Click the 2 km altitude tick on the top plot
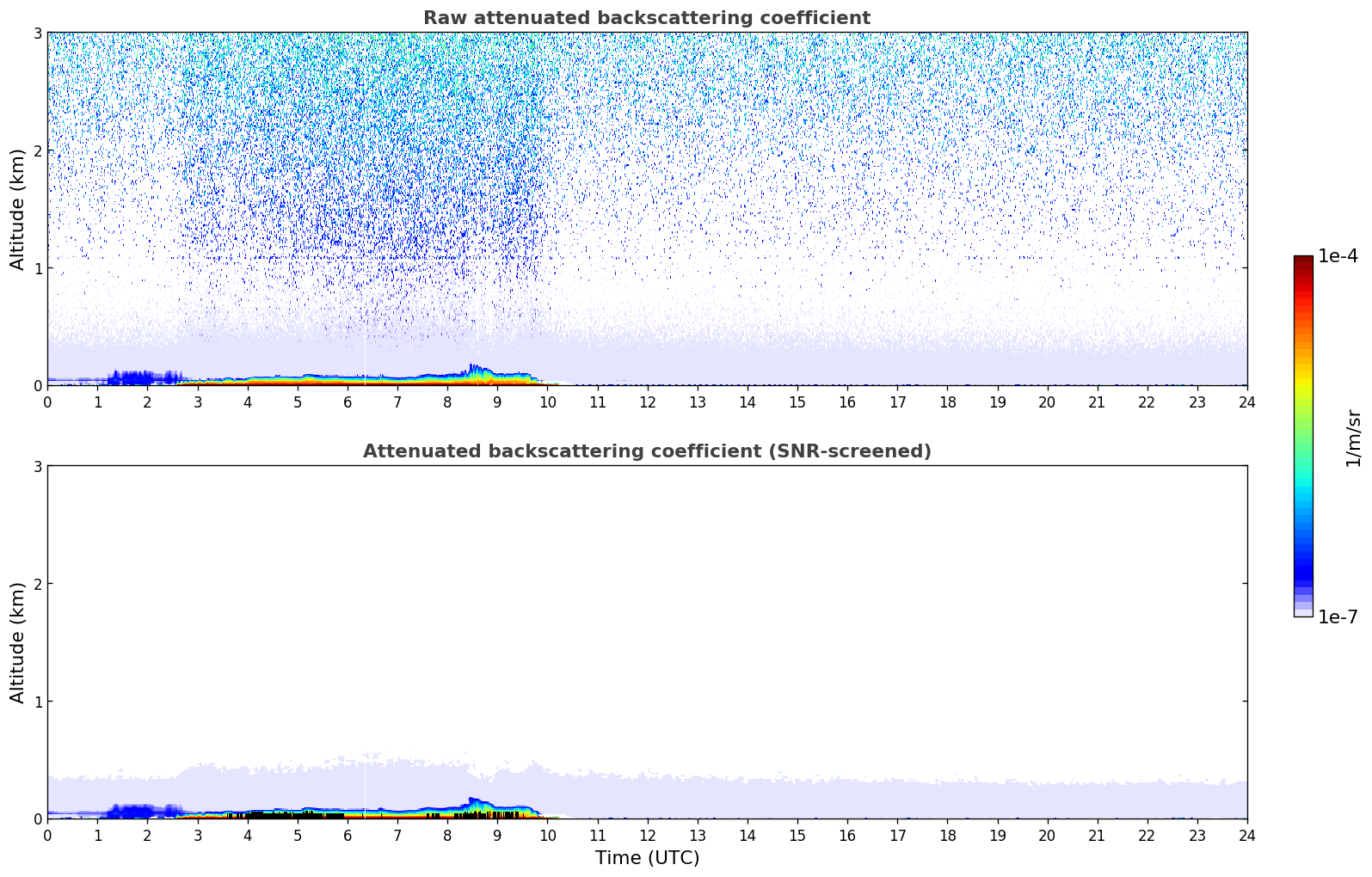This screenshot has width=1372, height=877. 36,150
